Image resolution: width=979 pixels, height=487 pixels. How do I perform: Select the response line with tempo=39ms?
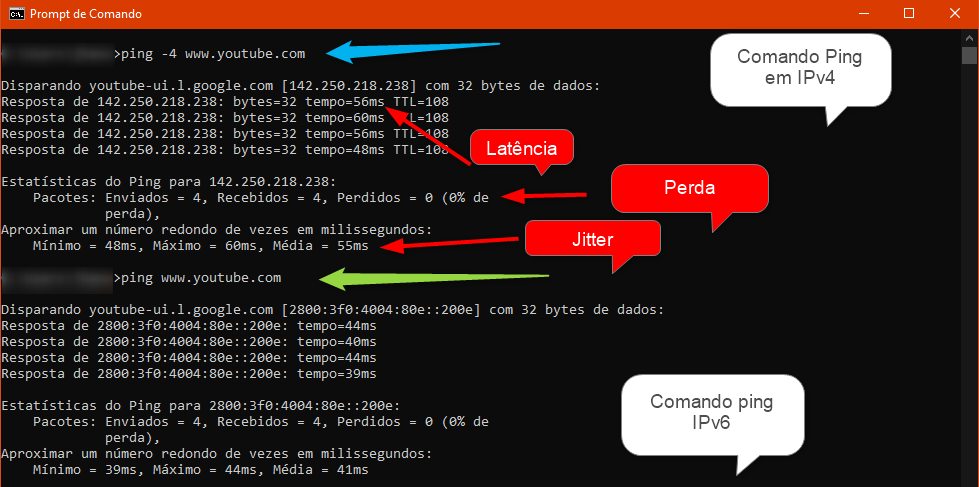pos(189,374)
